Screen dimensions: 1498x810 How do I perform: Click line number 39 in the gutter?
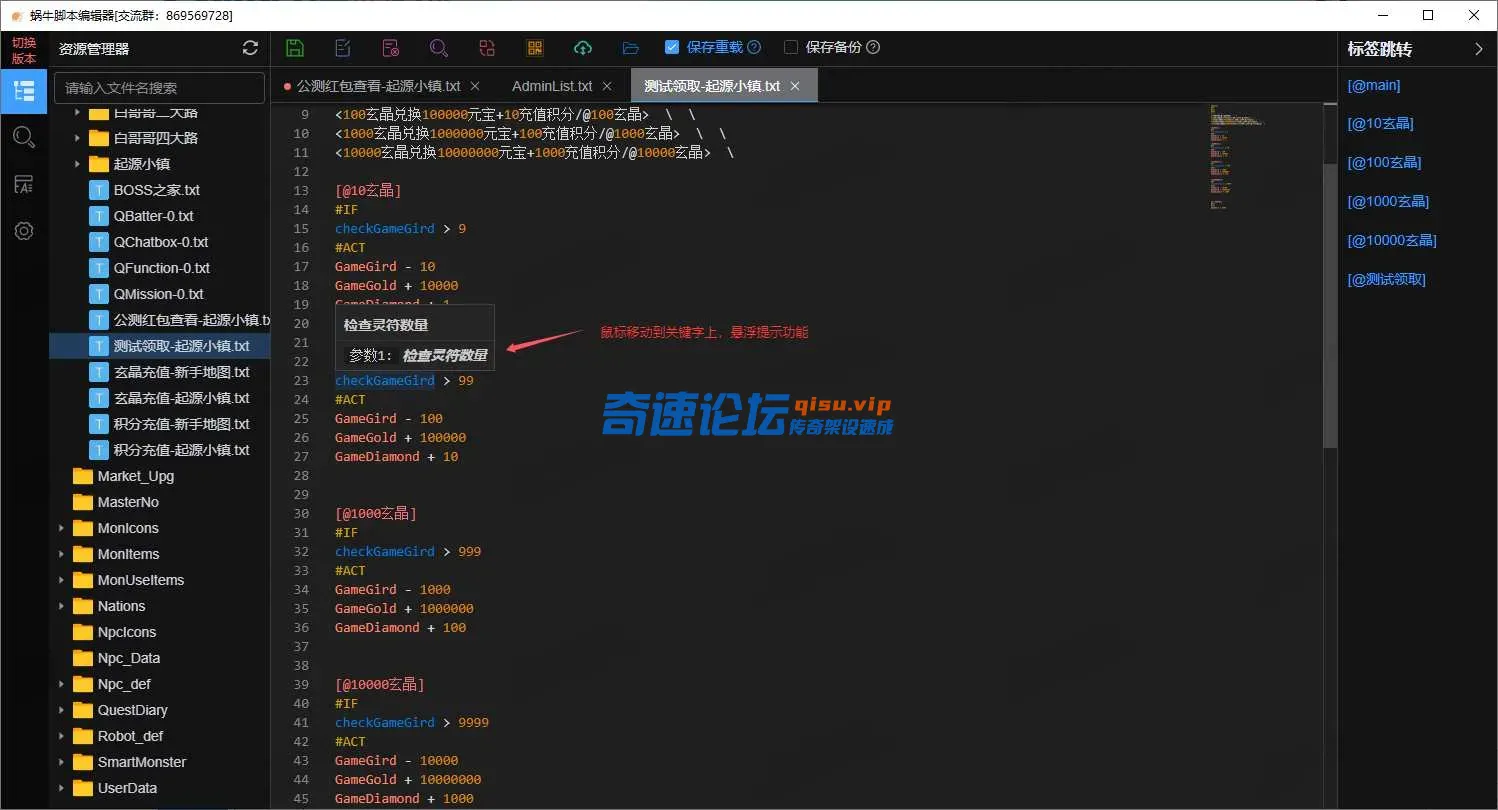point(301,684)
